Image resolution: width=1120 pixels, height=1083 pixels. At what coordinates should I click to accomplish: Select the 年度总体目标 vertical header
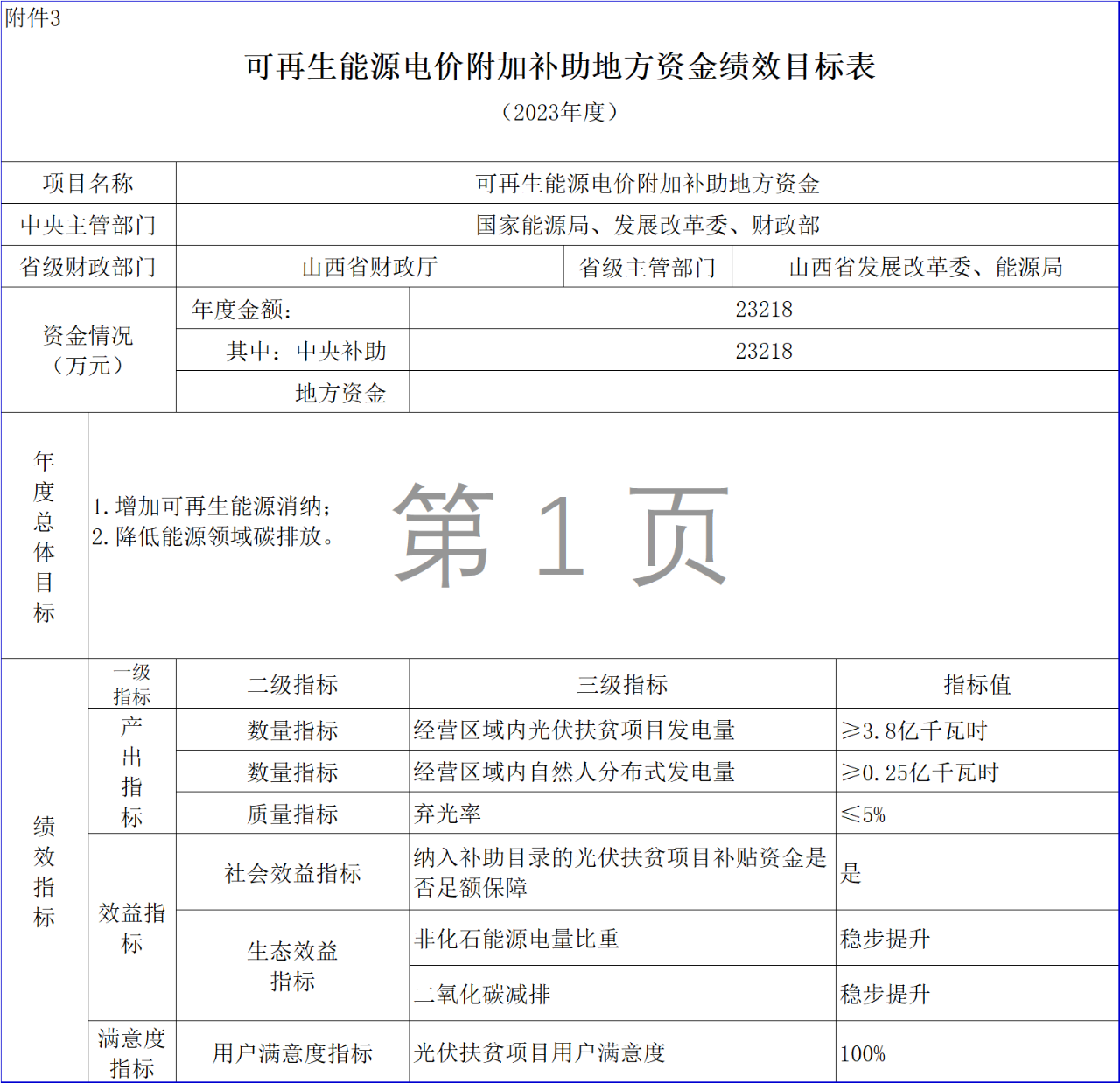(45, 536)
